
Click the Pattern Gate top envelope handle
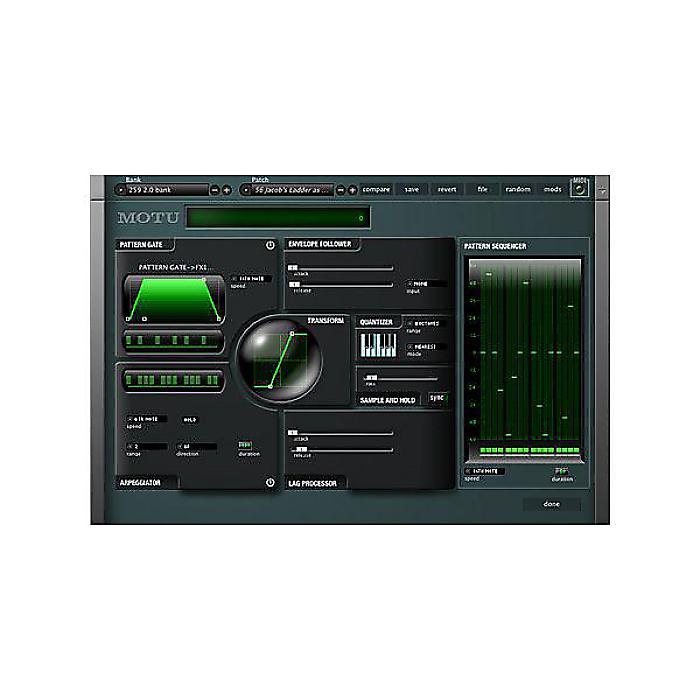(204, 279)
